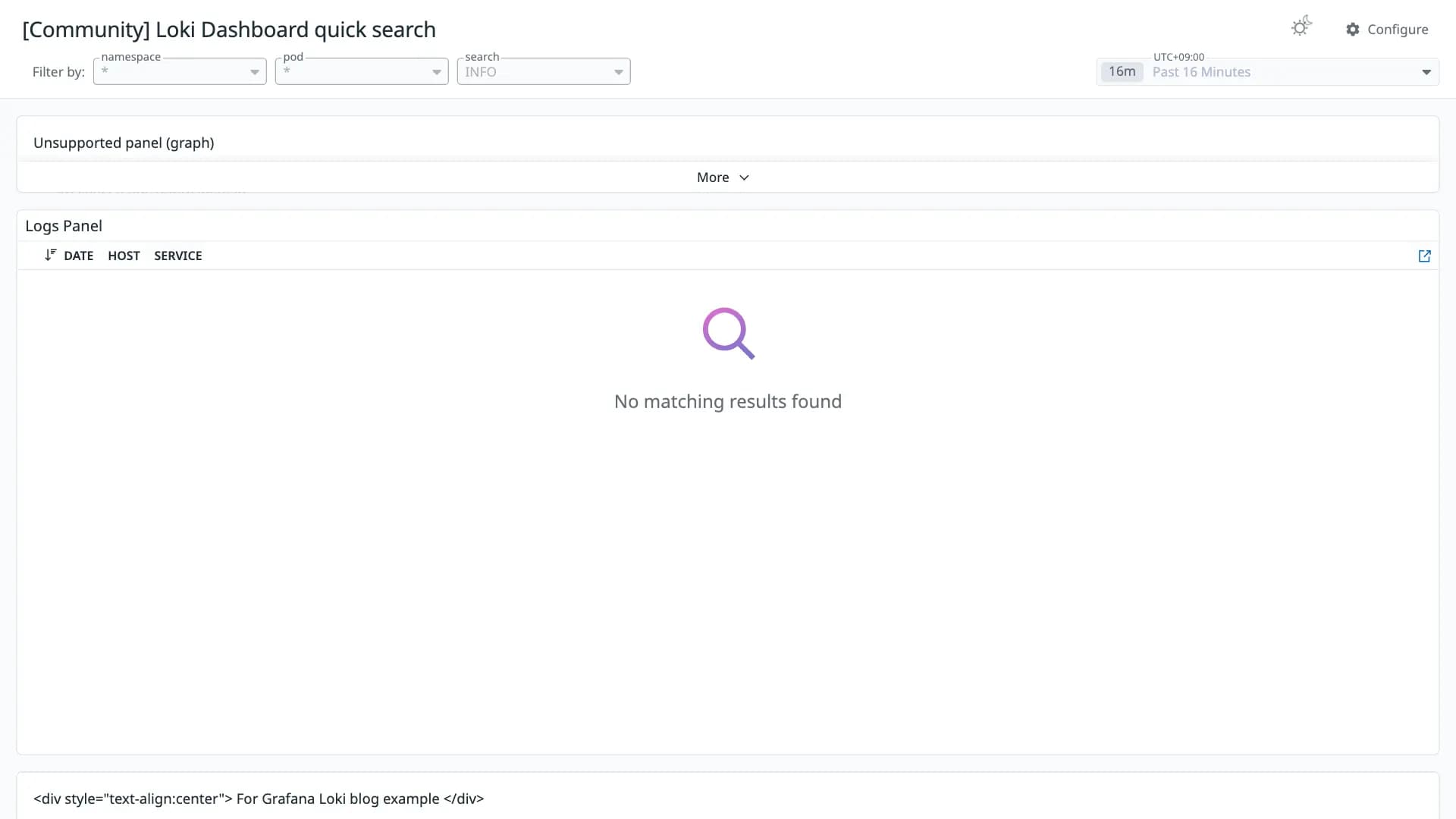Click the 16m time badge
Screen dimensions: 1456x819
click(x=1122, y=72)
